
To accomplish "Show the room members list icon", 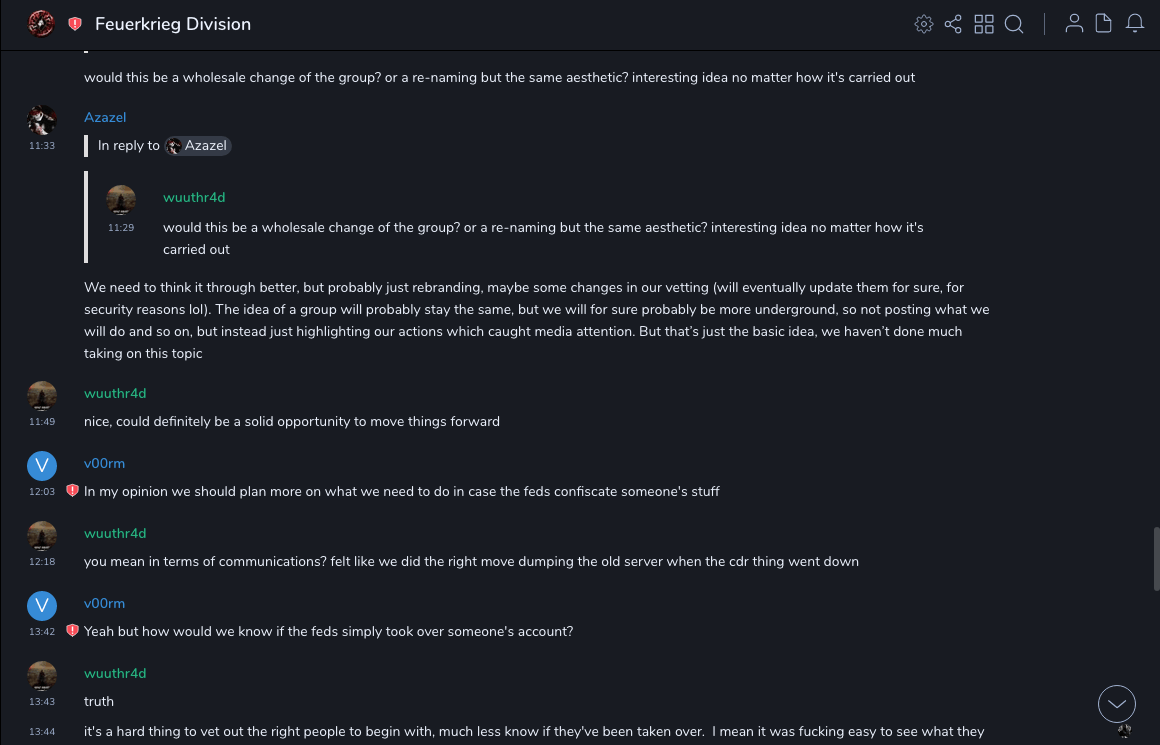I will point(1074,24).
